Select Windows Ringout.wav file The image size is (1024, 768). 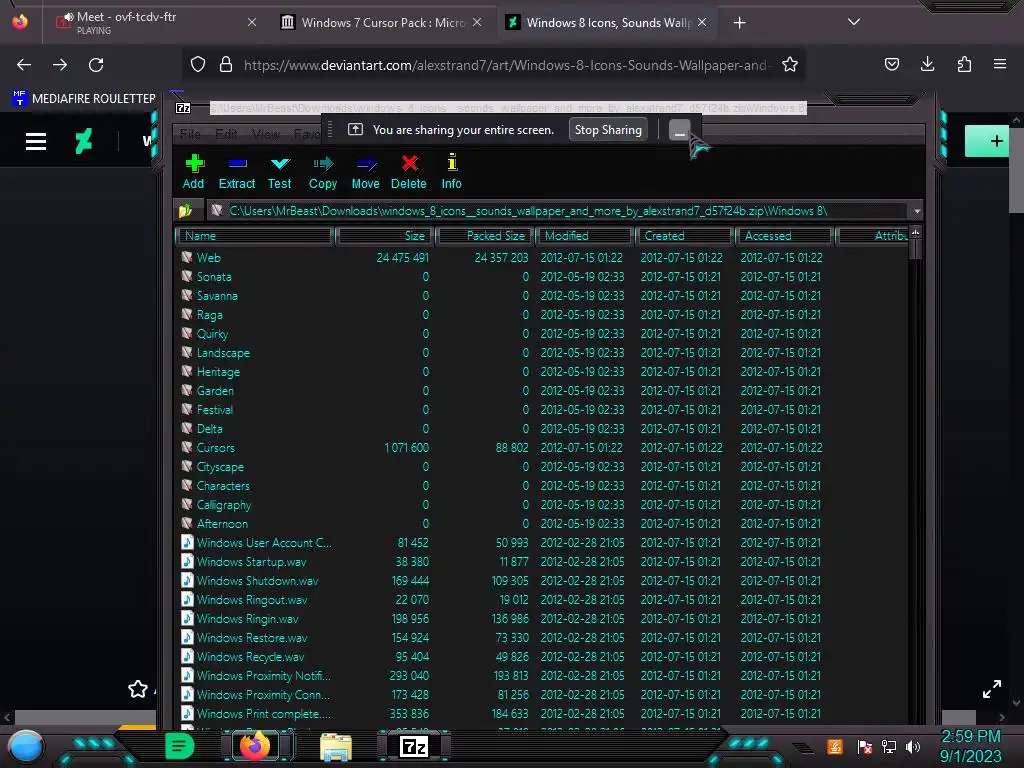coord(251,600)
